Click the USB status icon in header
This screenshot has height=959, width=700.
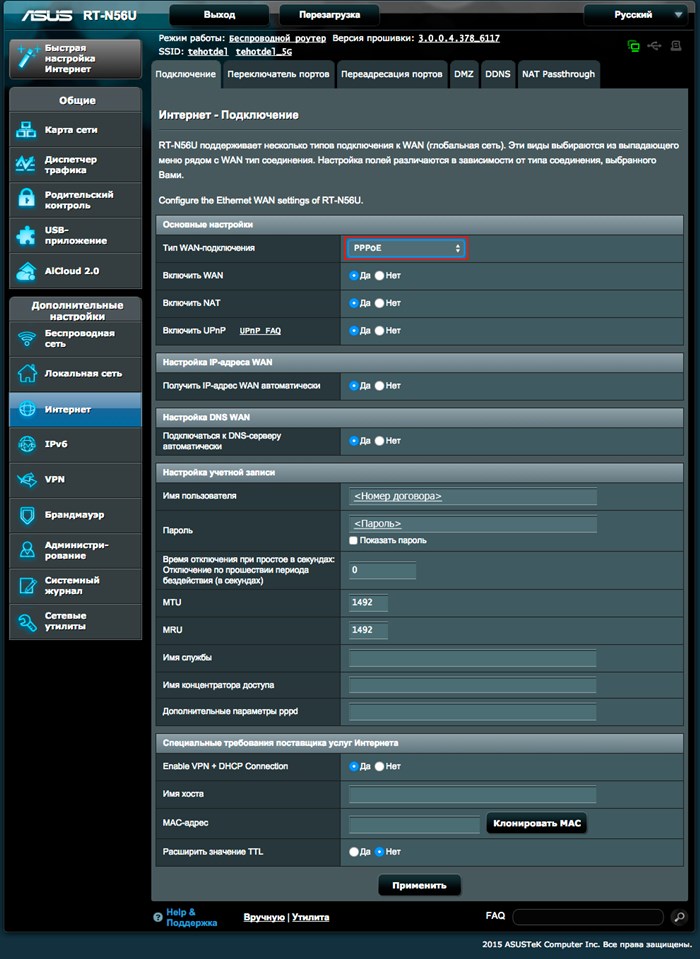coord(654,46)
